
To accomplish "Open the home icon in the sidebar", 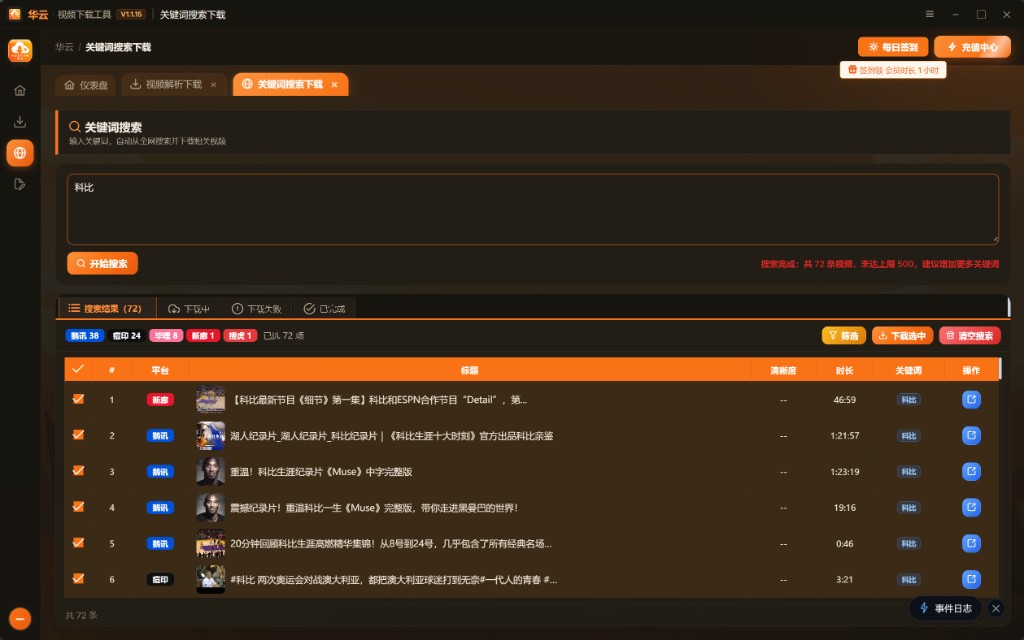I will tap(20, 90).
